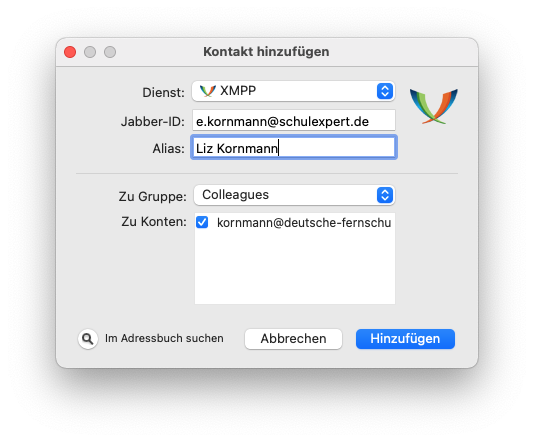Click the Abbrechen button
Image resolution: width=534 pixels, height=442 pixels.
(x=293, y=339)
